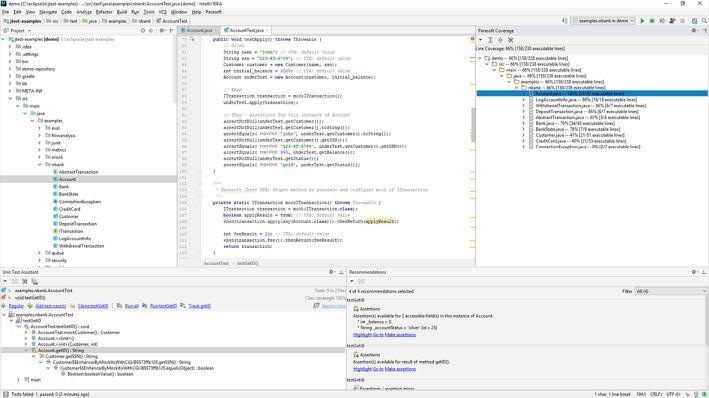Open Project panel gear settings

pos(162,30)
